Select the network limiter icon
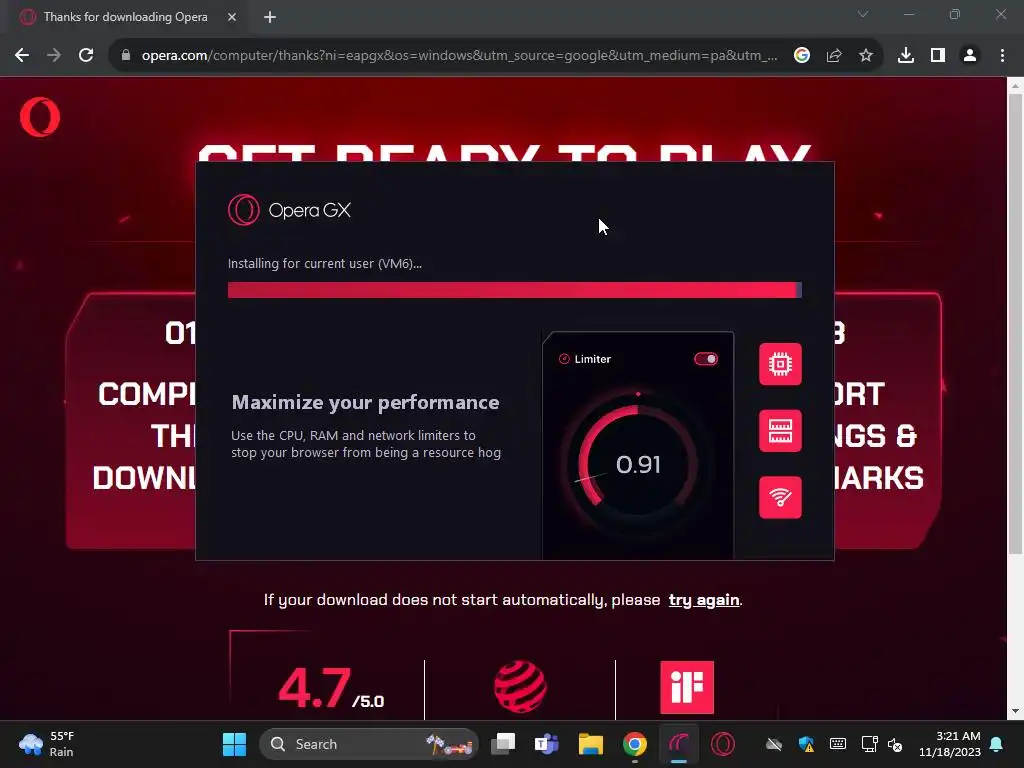This screenshot has height=768, width=1024. (780, 497)
